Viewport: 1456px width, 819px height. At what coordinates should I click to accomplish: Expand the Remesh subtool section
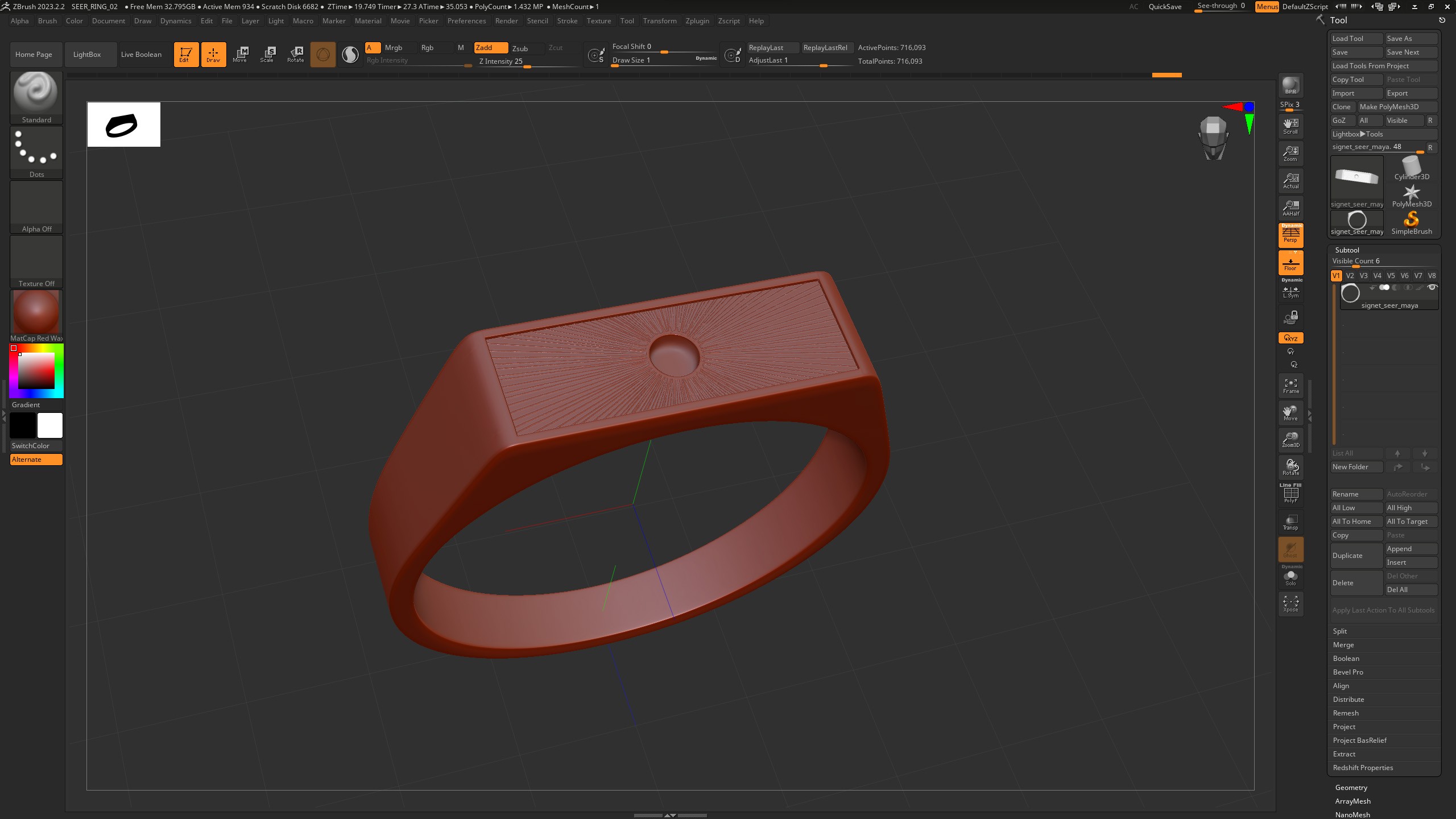click(1346, 713)
